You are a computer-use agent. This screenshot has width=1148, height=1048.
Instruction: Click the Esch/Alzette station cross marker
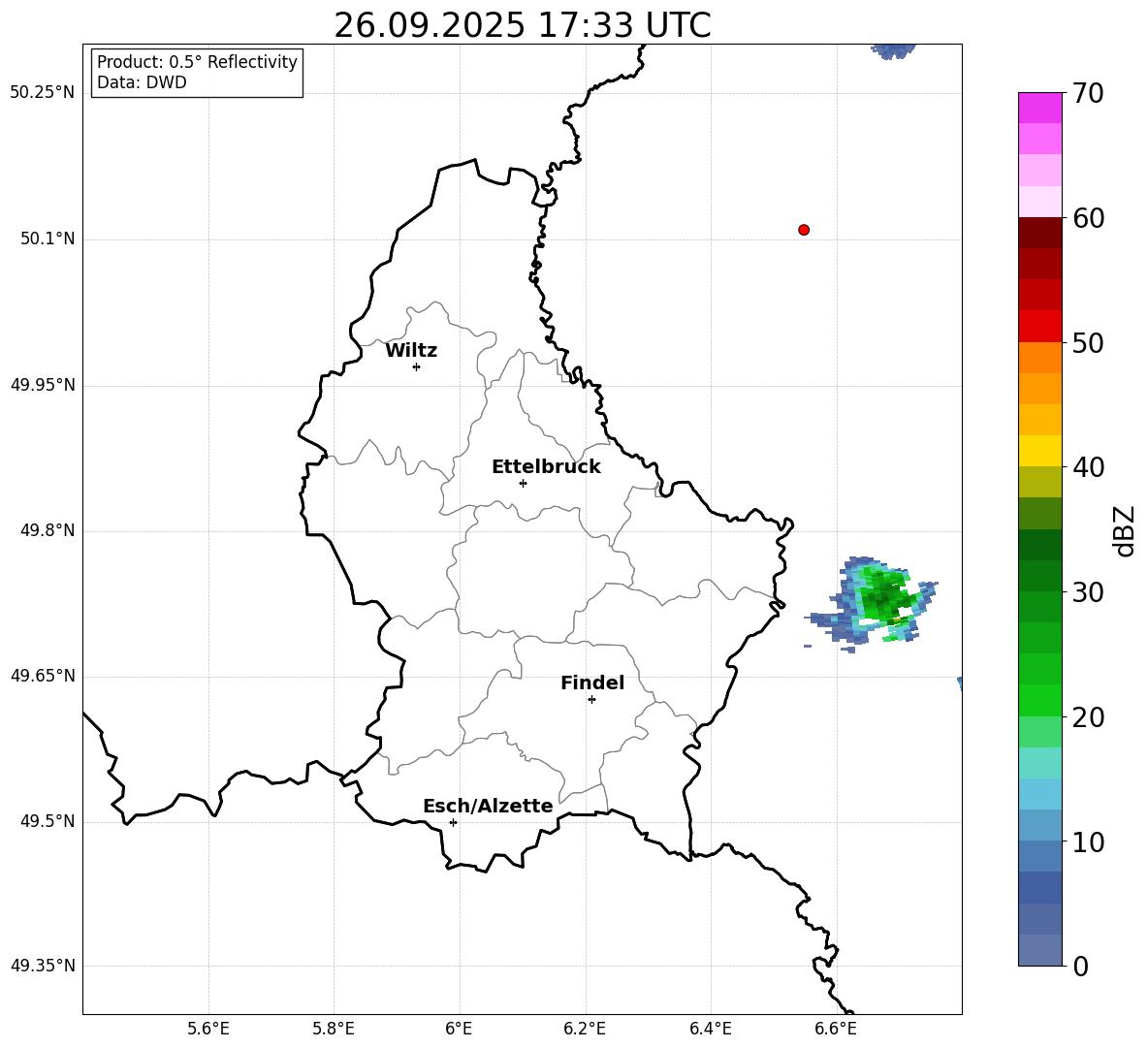(453, 822)
